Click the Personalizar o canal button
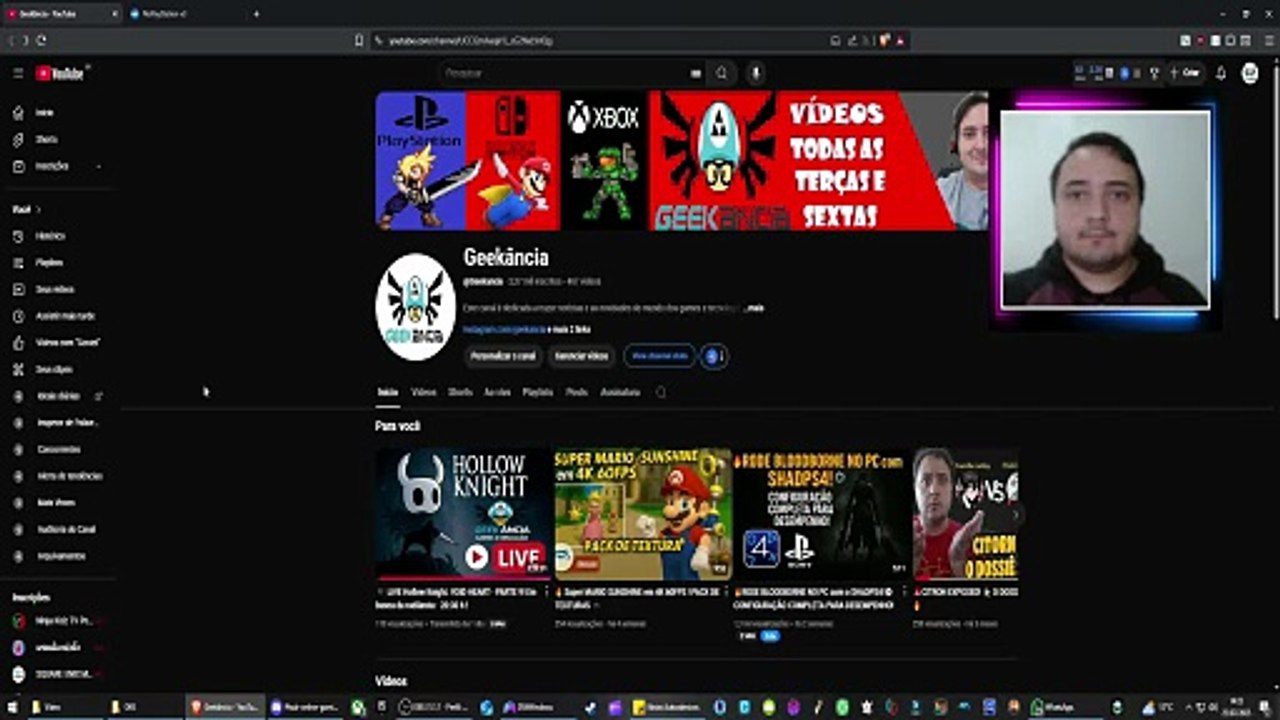 [x=503, y=356]
